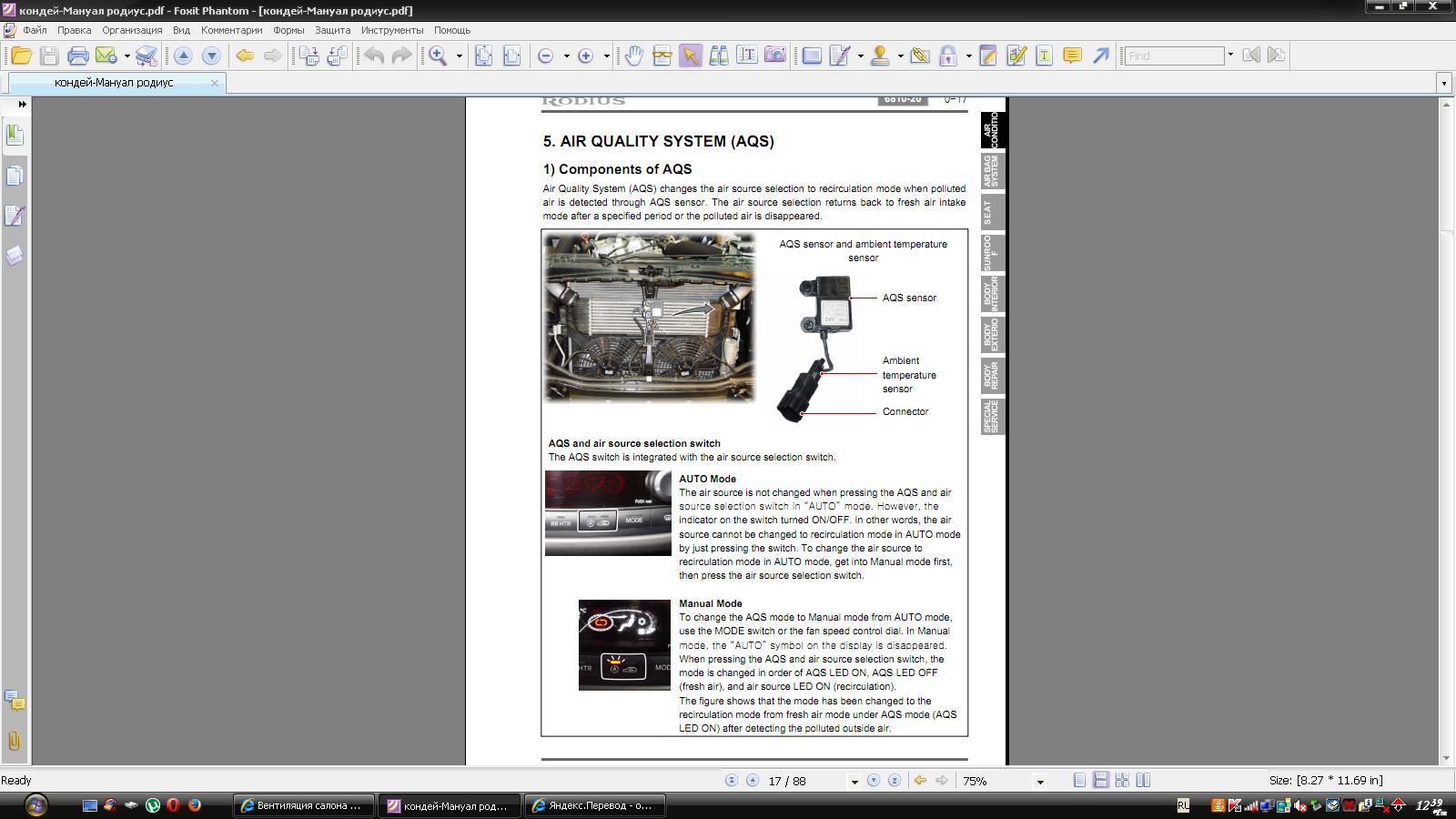Click inside the Find search field
The width and height of the screenshot is (1456, 819).
[x=1174, y=56]
